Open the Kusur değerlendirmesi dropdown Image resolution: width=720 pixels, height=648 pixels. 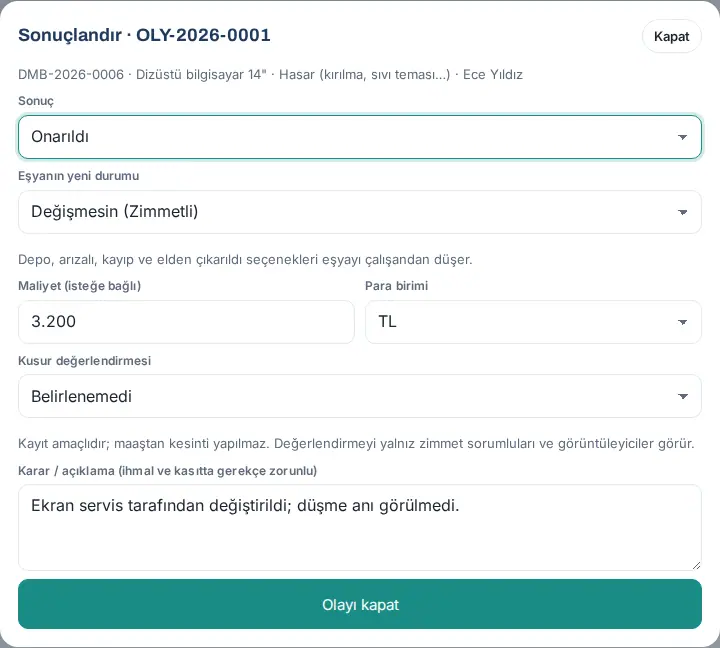click(360, 396)
